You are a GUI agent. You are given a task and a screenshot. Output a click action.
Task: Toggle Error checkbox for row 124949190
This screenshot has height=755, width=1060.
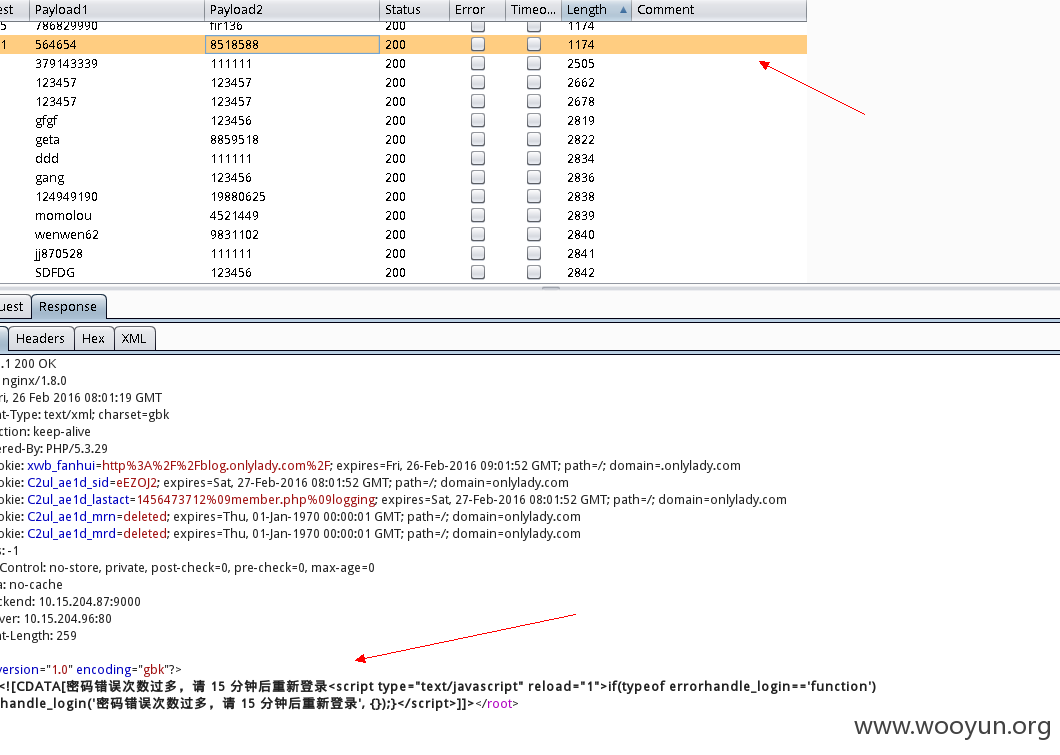coord(478,196)
